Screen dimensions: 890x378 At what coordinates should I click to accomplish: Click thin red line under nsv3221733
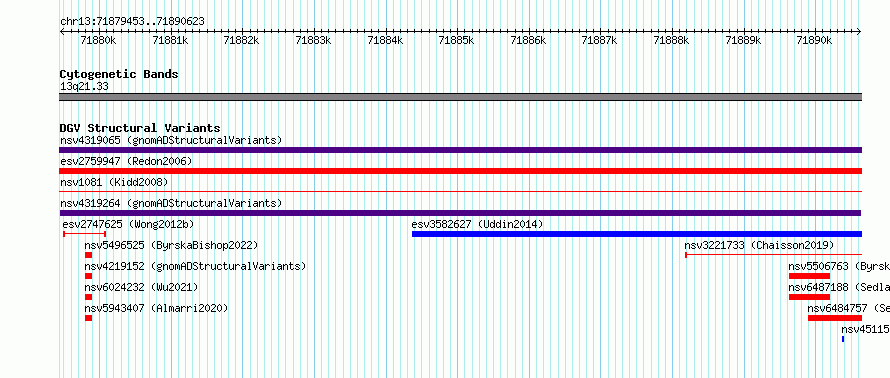pyautogui.click(x=774, y=255)
